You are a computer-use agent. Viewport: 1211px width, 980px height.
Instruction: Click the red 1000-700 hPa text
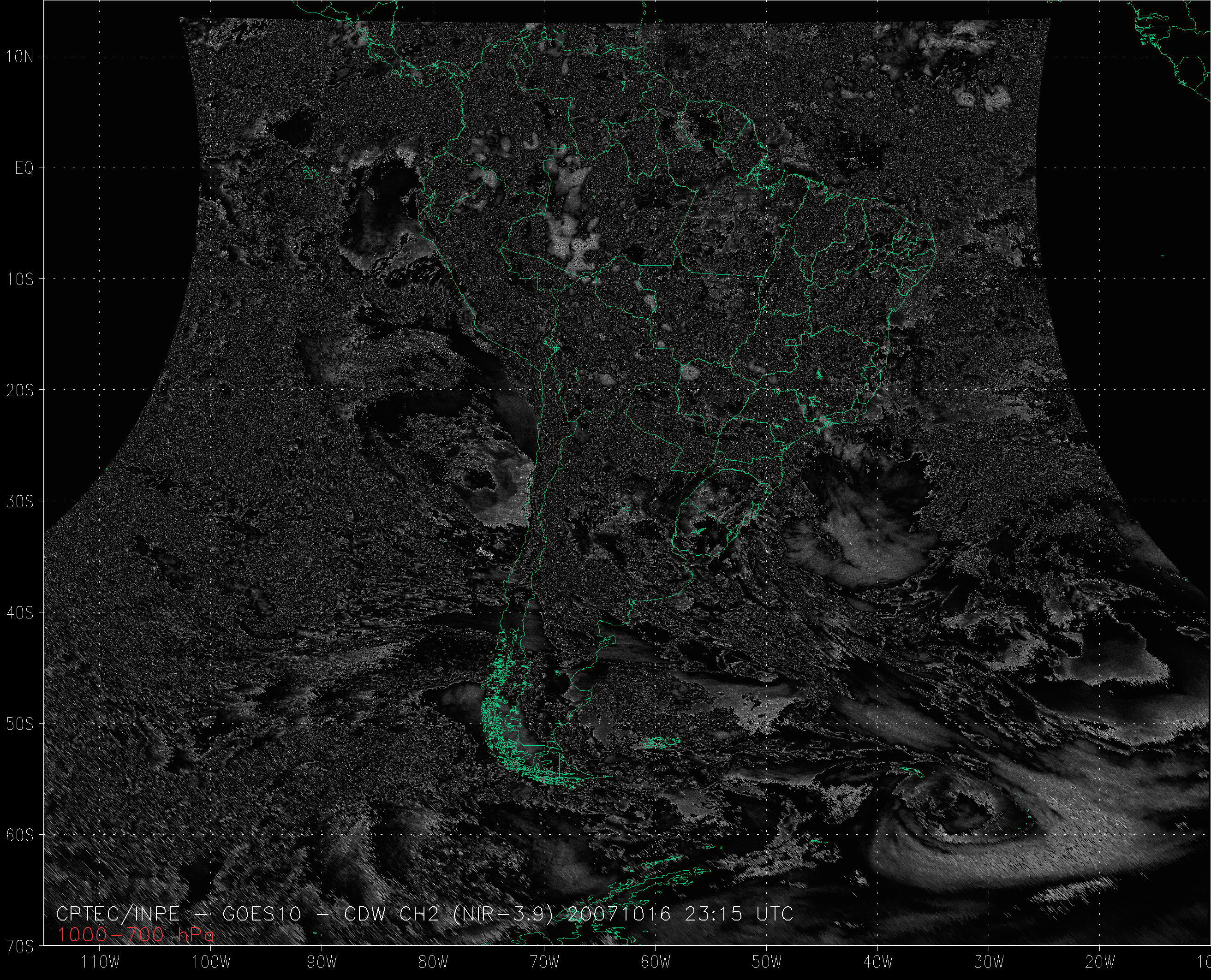click(x=136, y=935)
